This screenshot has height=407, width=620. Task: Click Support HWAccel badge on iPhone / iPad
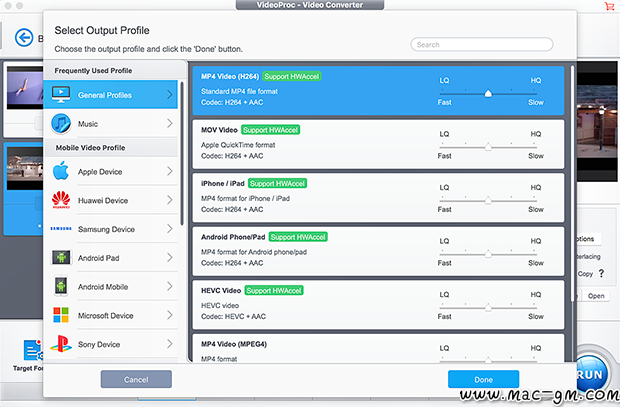(278, 183)
